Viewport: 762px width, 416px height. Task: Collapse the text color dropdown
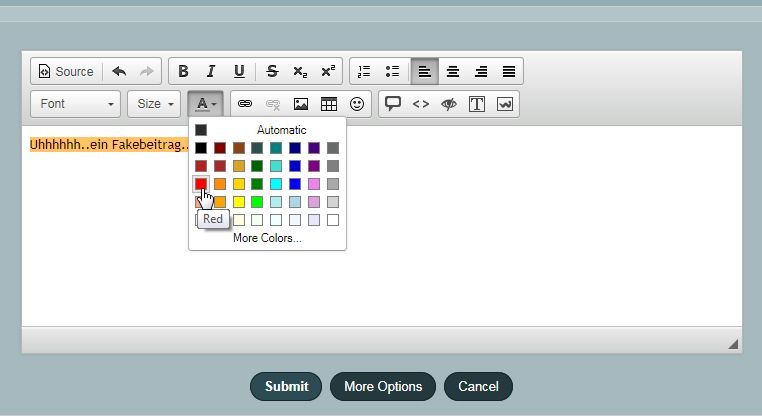[x=207, y=103]
